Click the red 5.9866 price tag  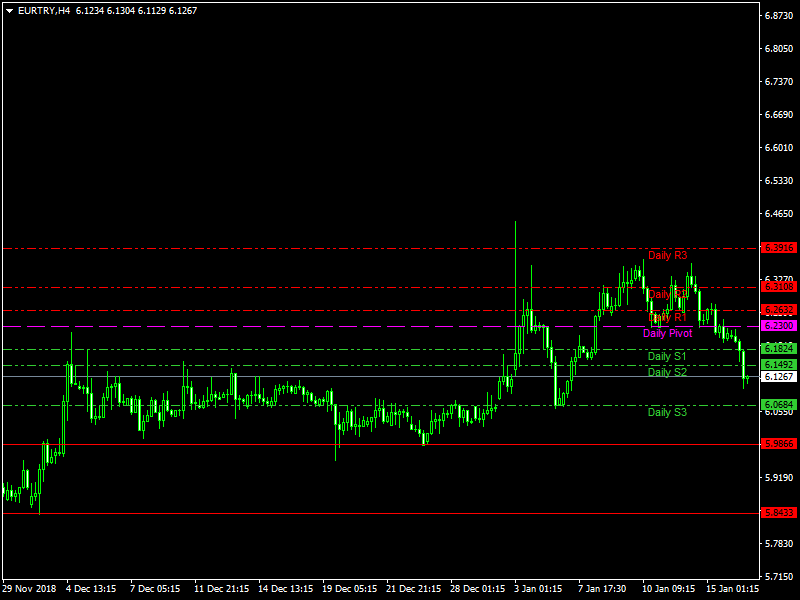779,444
